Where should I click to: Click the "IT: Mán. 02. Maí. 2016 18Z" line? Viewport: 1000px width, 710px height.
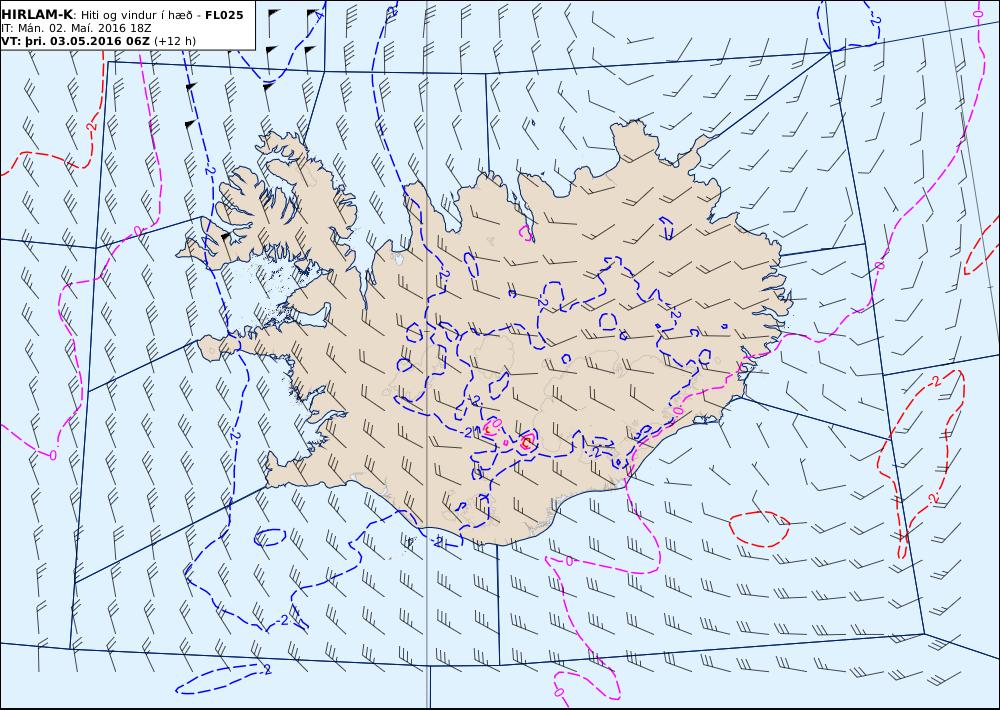[x=76, y=28]
